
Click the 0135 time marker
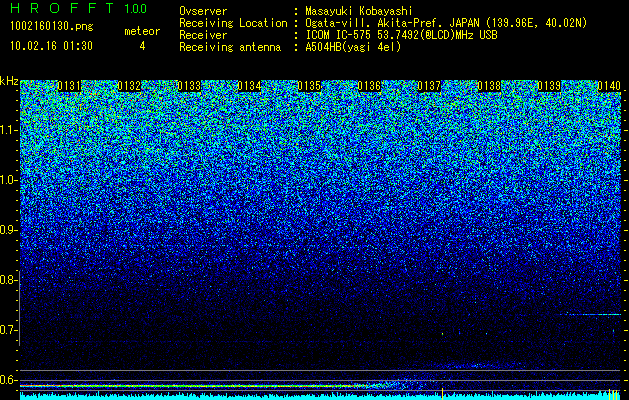click(x=309, y=86)
